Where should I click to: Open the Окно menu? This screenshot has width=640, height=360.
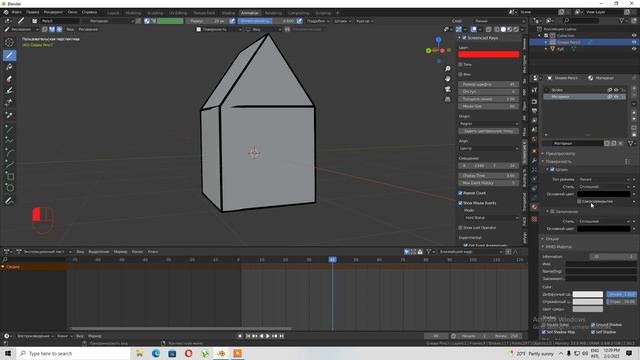click(72, 12)
